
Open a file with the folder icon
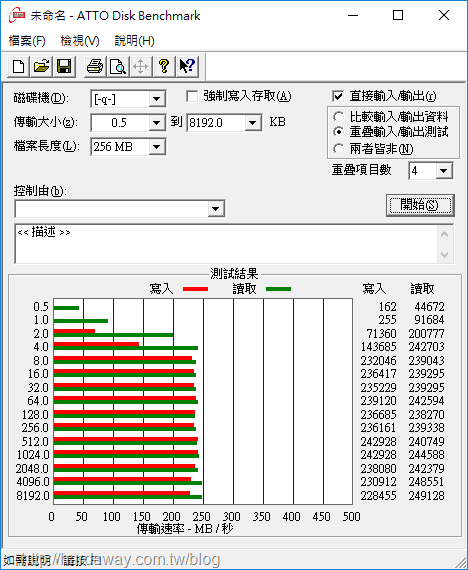pyautogui.click(x=41, y=67)
